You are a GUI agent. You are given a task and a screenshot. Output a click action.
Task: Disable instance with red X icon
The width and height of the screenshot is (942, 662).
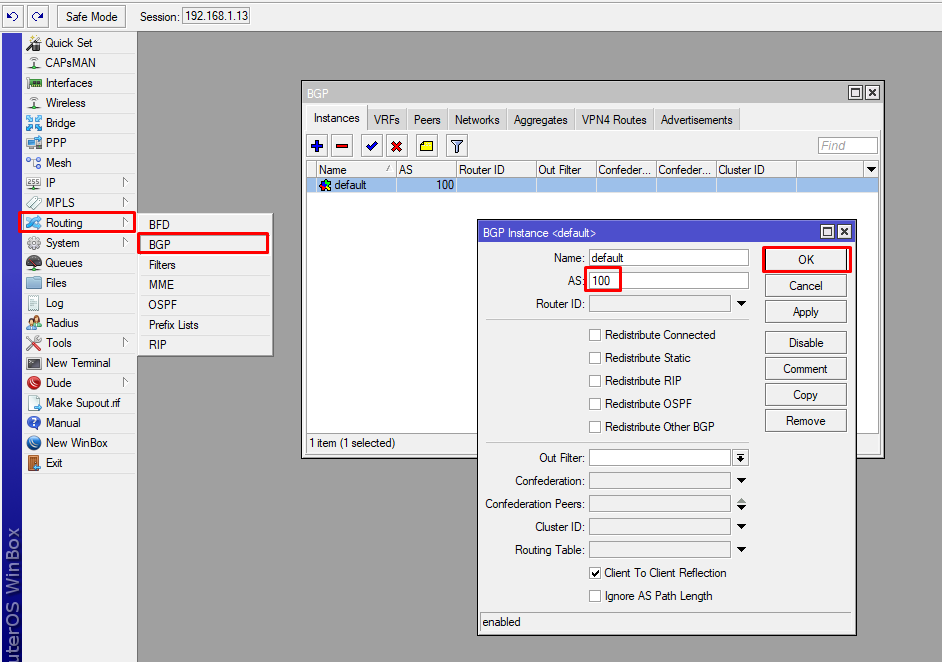pyautogui.click(x=397, y=146)
